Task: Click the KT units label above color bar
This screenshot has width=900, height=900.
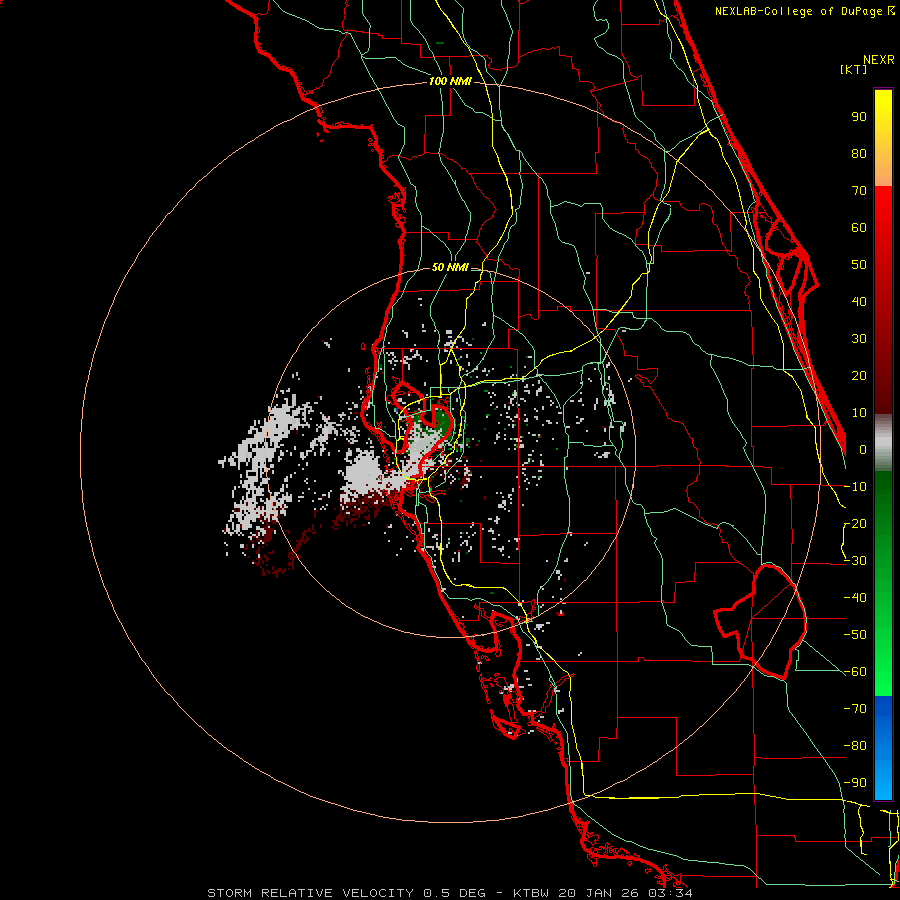Action: [853, 69]
